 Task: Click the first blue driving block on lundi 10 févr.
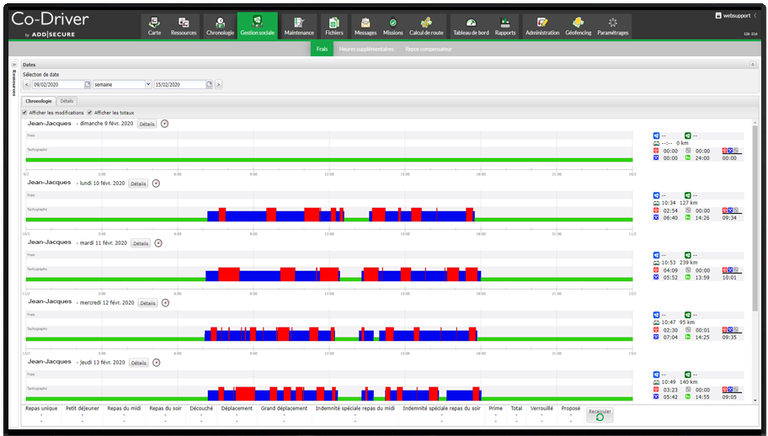pyautogui.click(x=213, y=216)
